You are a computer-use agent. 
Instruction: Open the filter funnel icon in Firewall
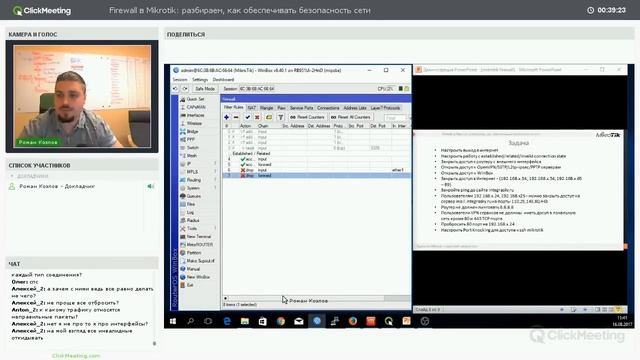tap(281, 117)
